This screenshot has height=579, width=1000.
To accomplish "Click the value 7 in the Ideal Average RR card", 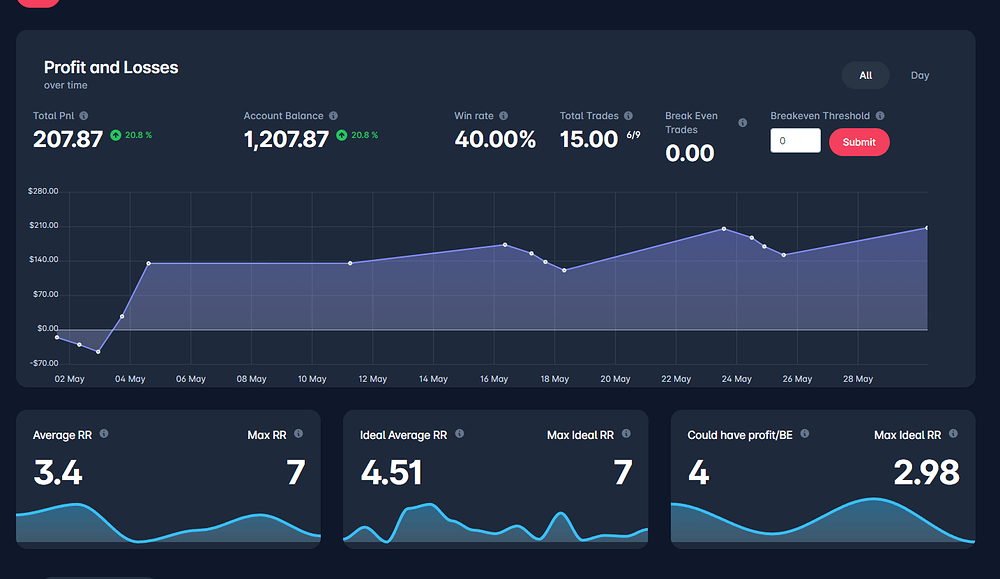I will tap(623, 473).
